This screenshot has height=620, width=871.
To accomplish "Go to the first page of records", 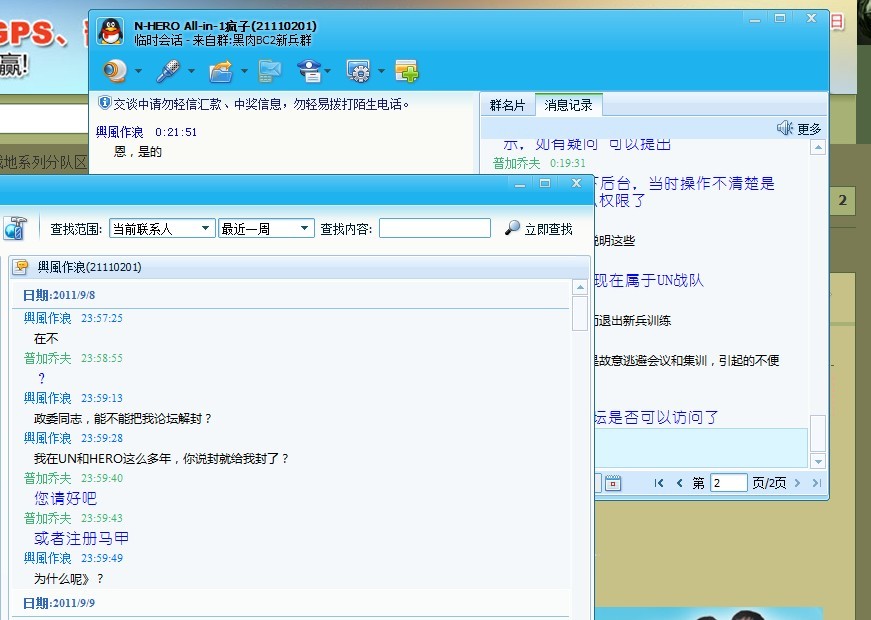I will click(x=659, y=483).
